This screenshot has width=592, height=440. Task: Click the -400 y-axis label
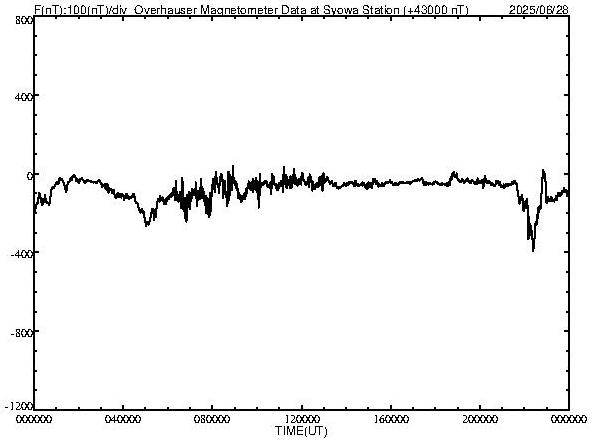point(22,254)
